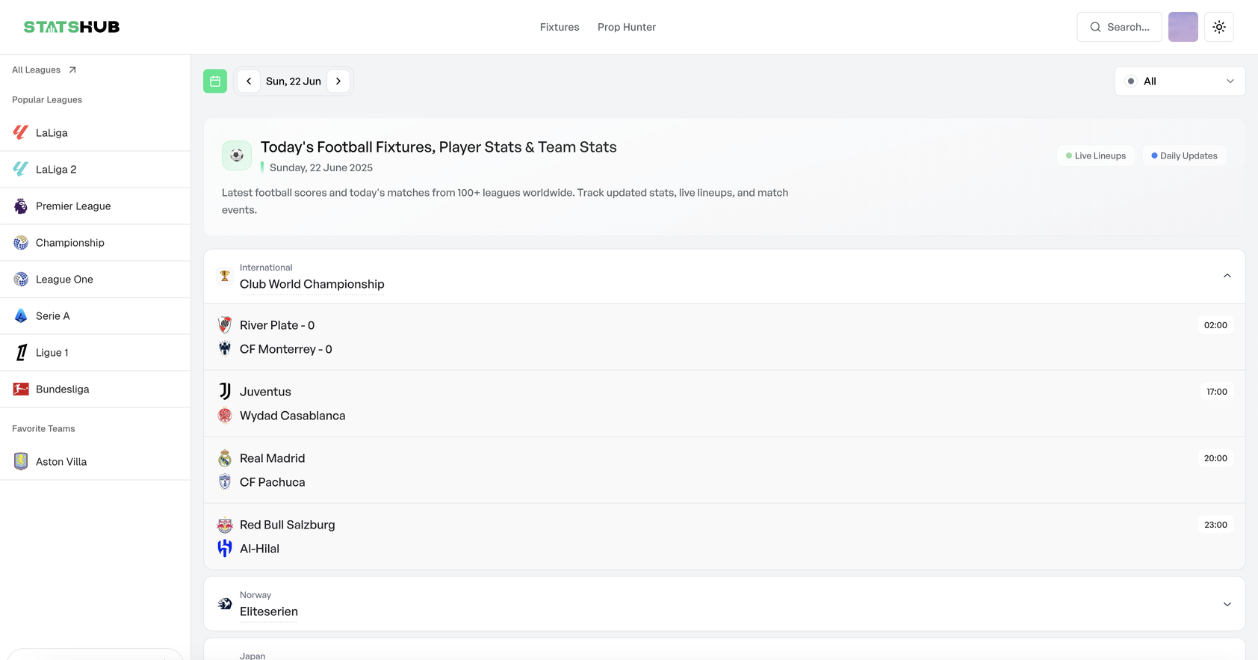1258x660 pixels.
Task: Select Serie A text
Action: (x=53, y=316)
